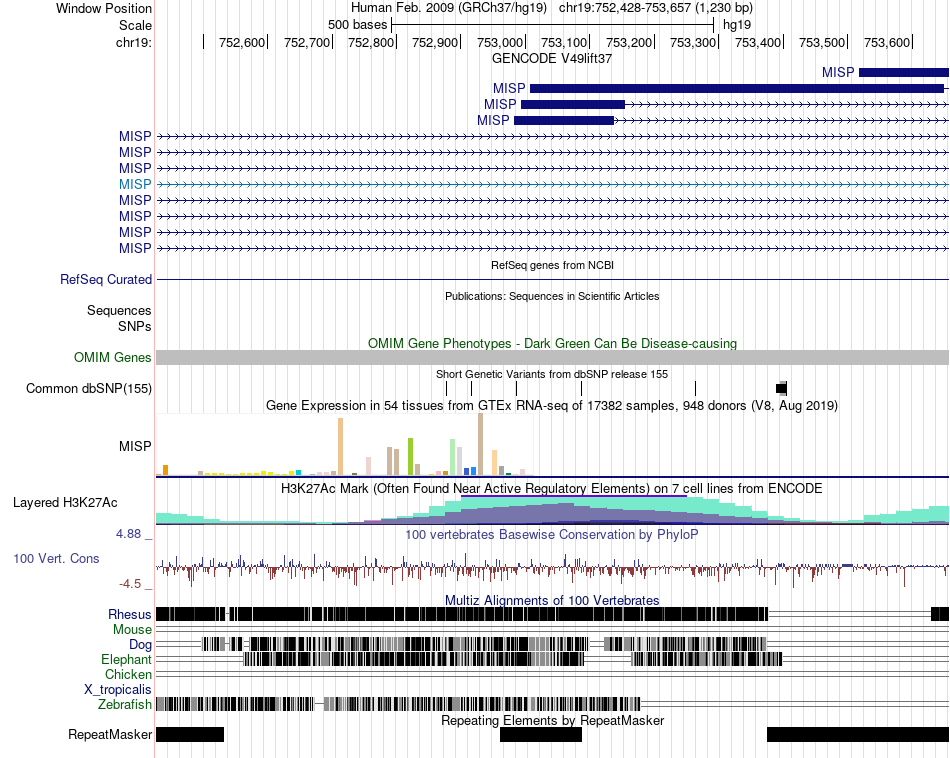Click the MISP label beside GTEx bars

(135, 446)
